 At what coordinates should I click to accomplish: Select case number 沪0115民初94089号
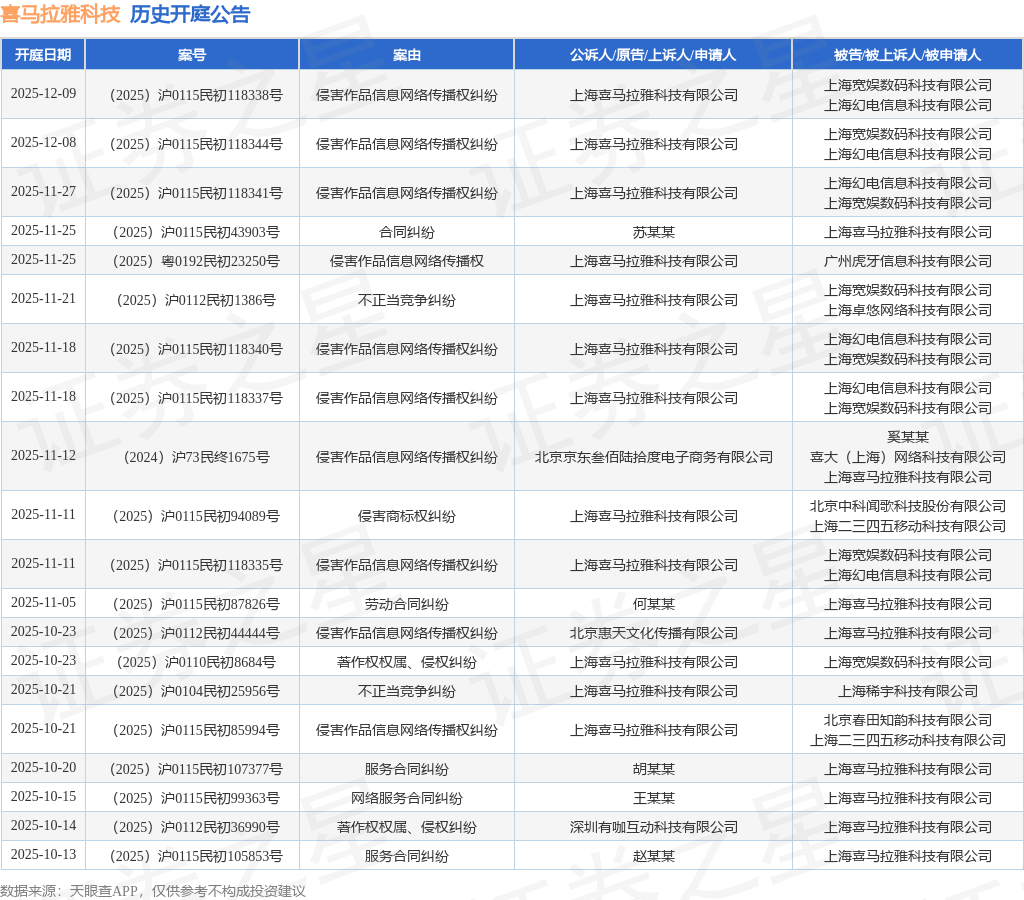click(196, 516)
